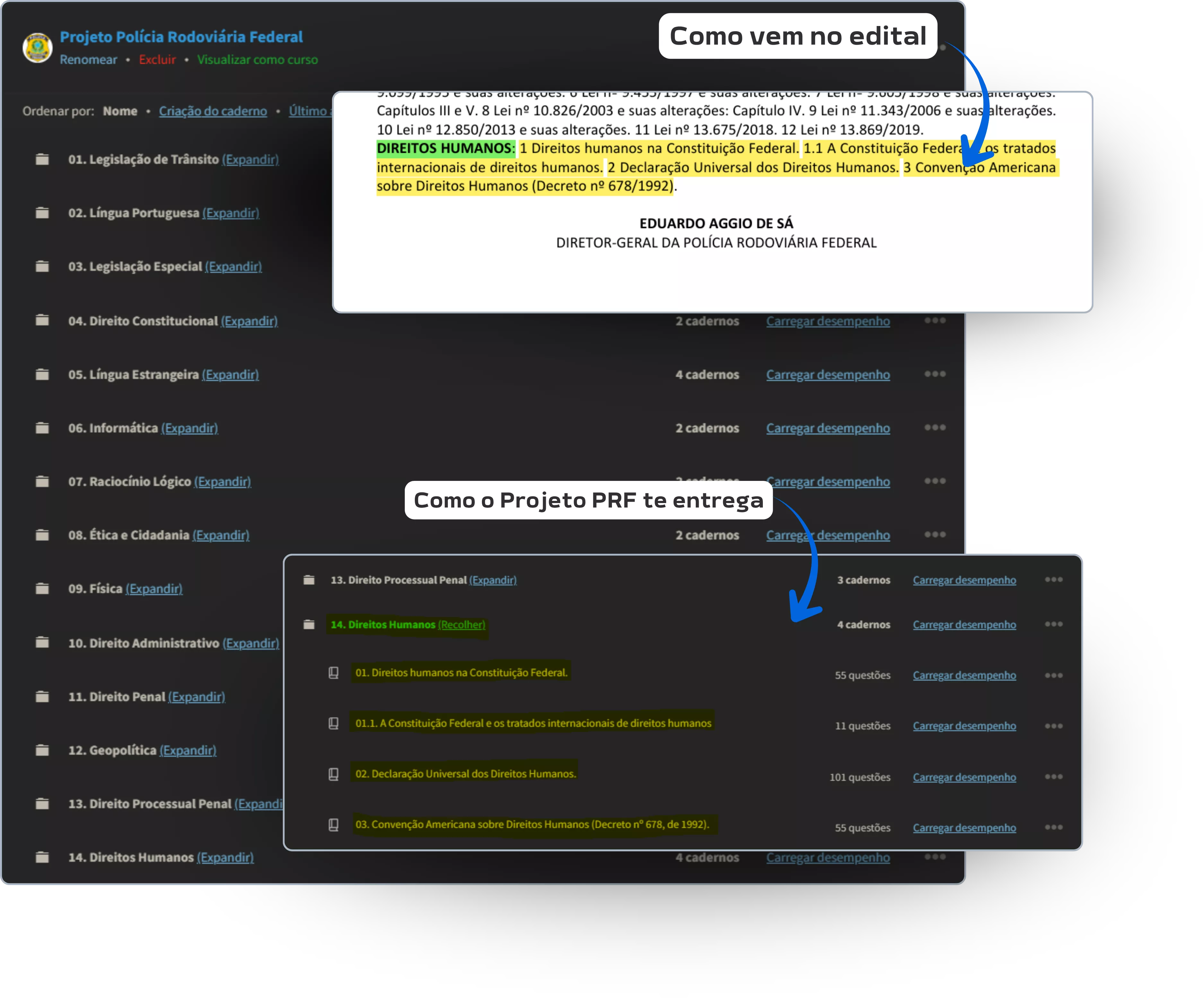Expand the Direito Penal folder
Viewport: 1204px width, 999px height.
tap(196, 697)
